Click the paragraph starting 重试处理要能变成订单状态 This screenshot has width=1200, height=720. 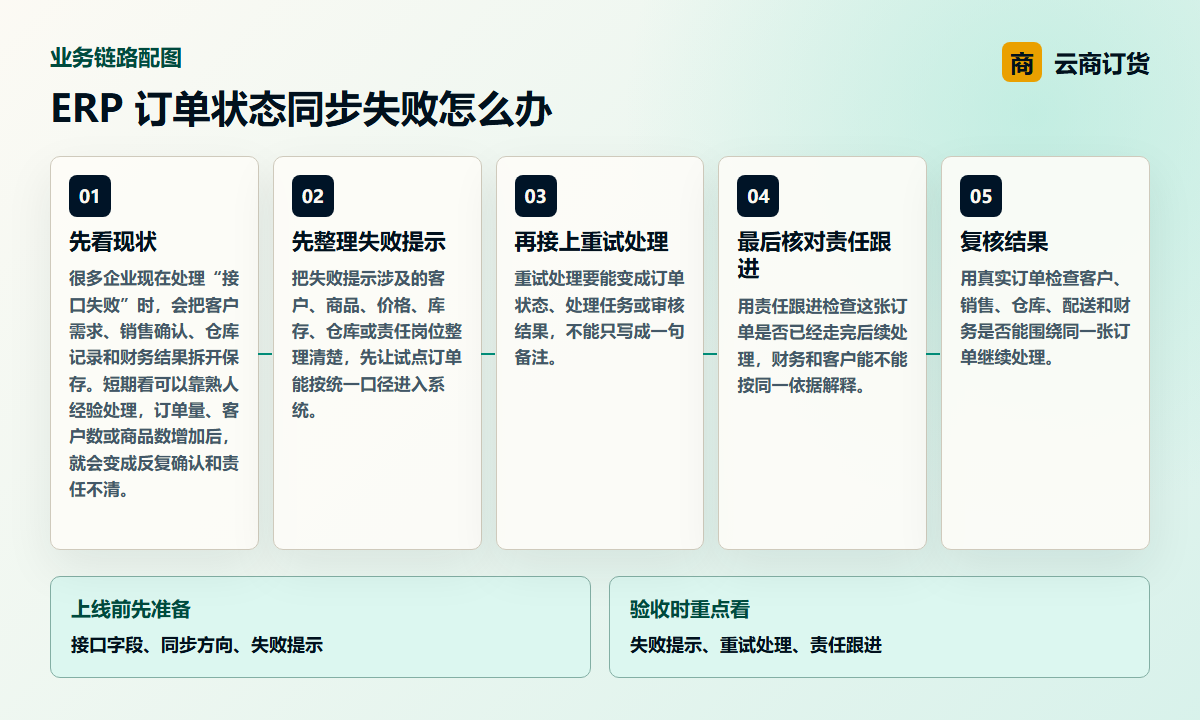pyautogui.click(x=600, y=318)
